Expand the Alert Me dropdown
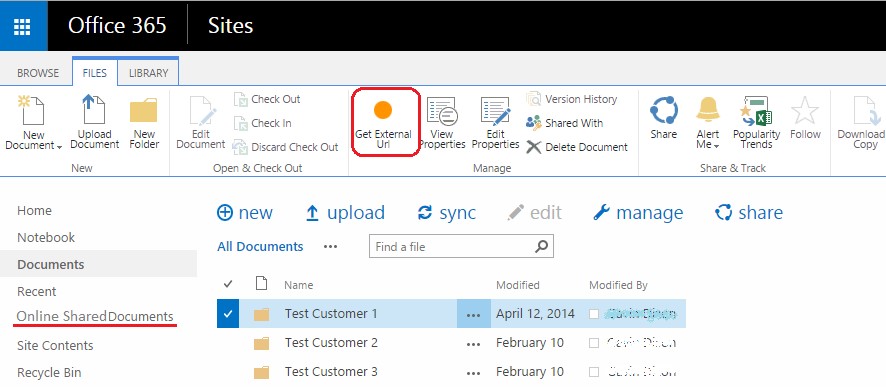Image resolution: width=886 pixels, height=387 pixels. point(716,146)
